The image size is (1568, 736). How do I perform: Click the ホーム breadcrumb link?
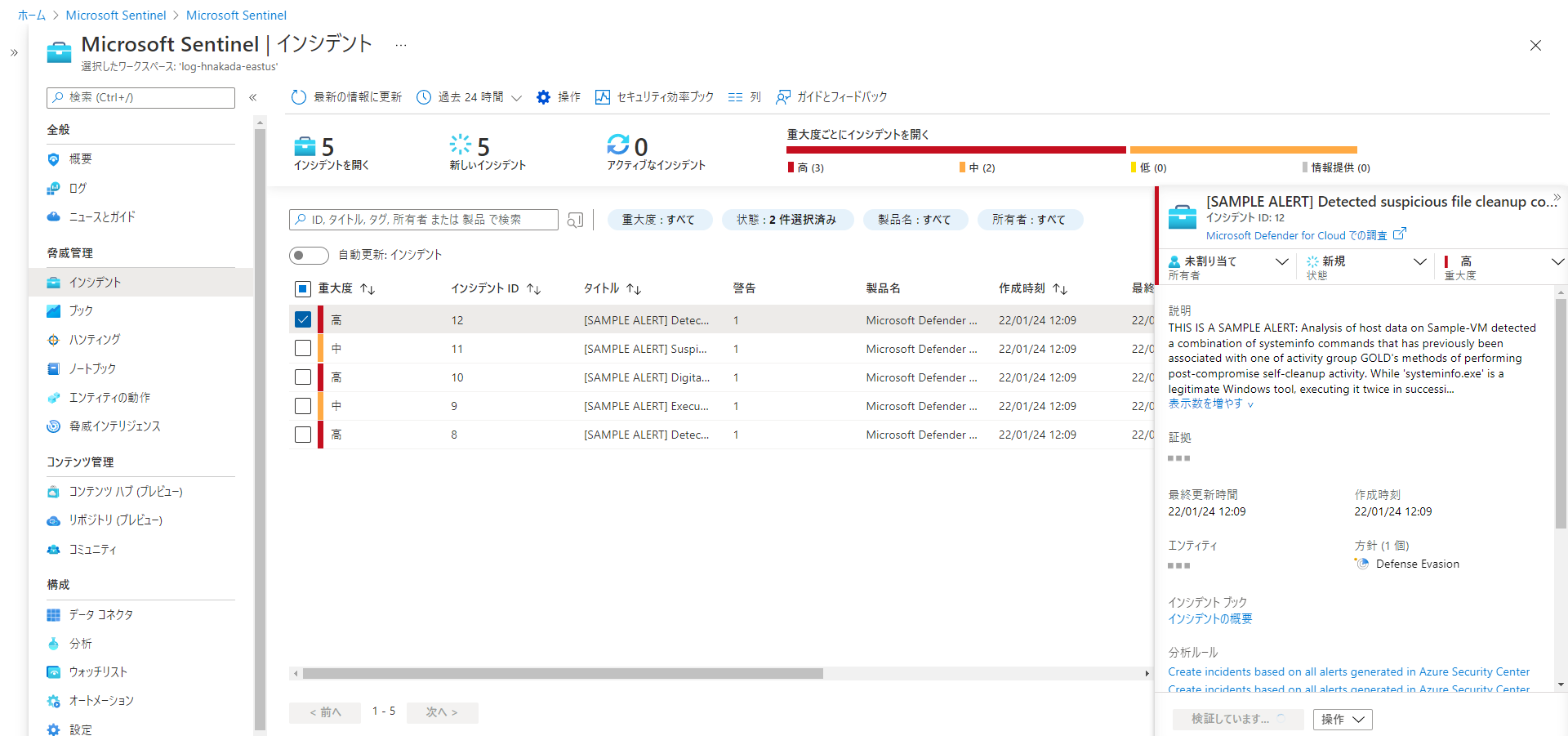32,16
